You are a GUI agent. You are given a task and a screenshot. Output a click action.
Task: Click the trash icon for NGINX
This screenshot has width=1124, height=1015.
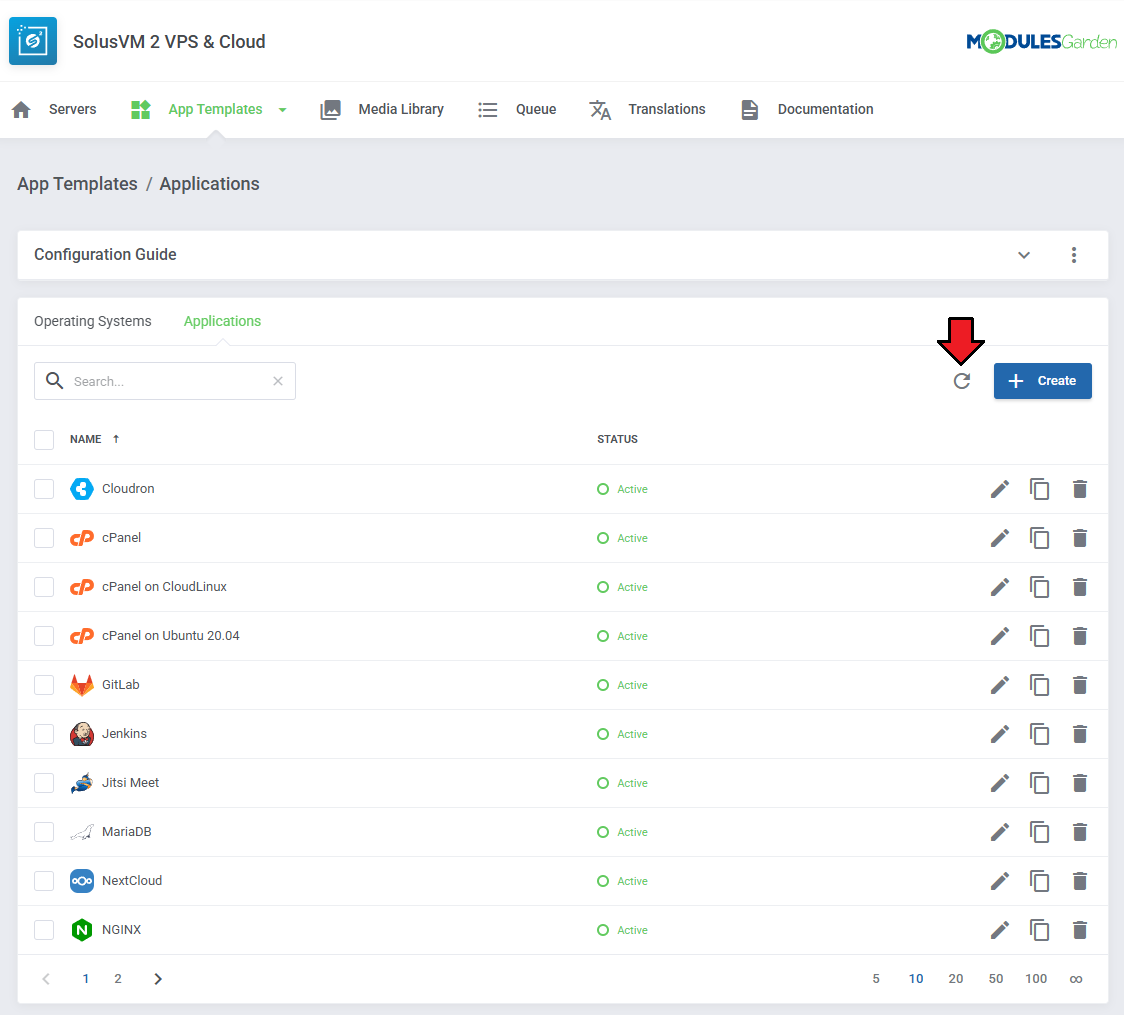point(1079,930)
